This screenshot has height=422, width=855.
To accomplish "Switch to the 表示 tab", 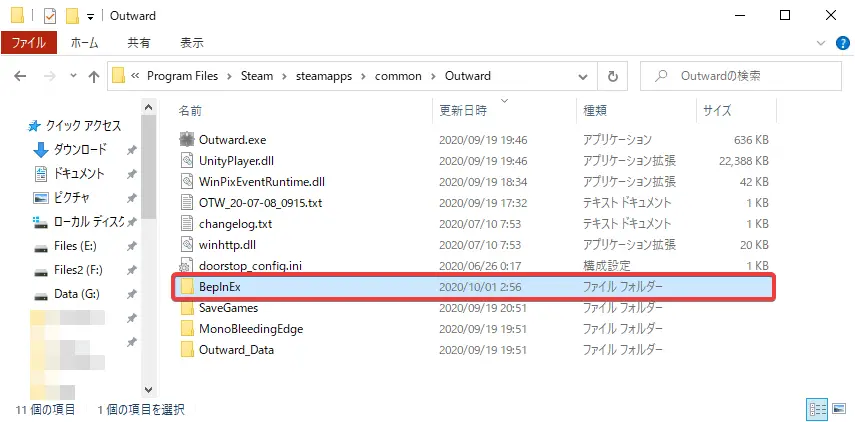I will (x=192, y=43).
